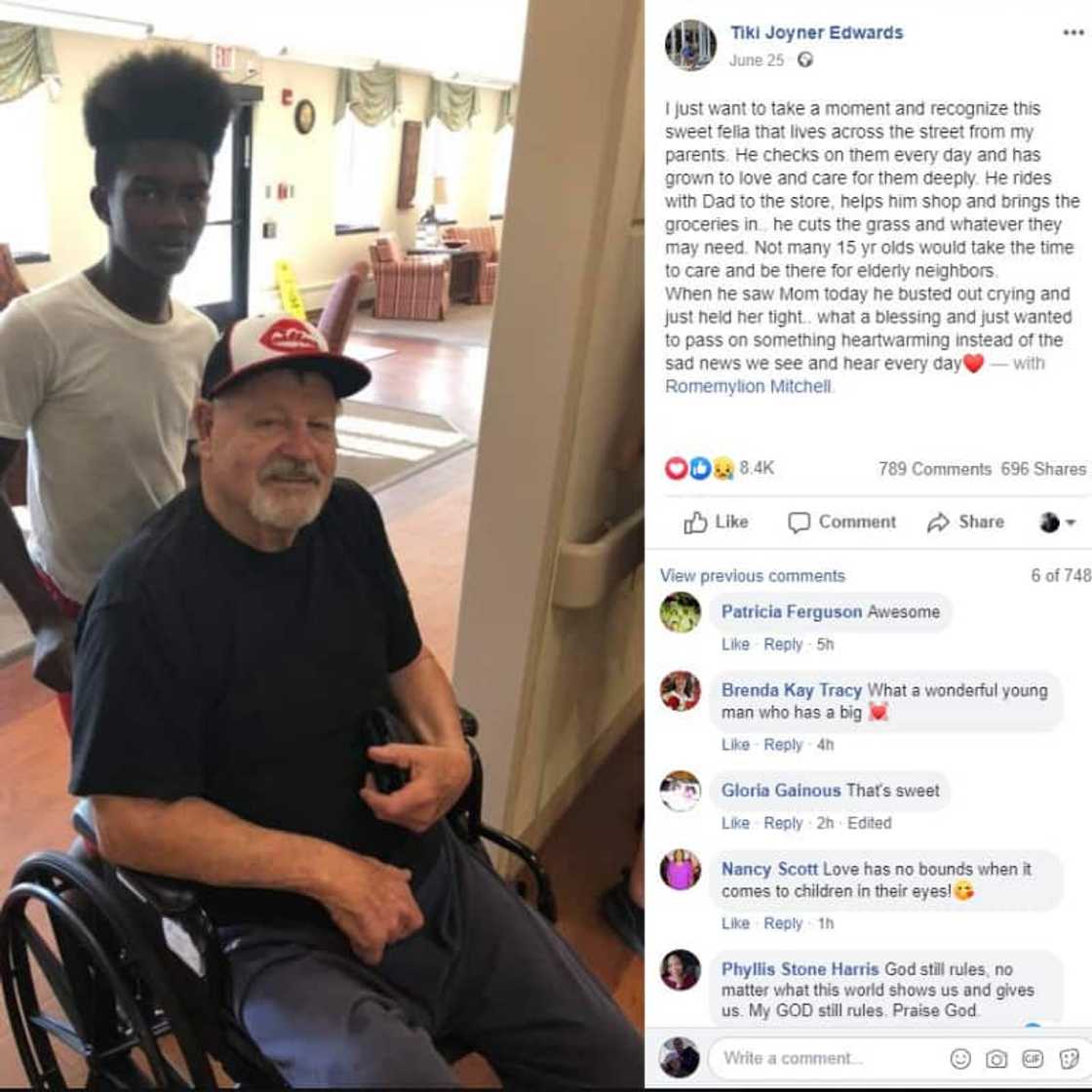The image size is (1092, 1092).
Task: Click the Share arrow button
Action: (x=966, y=522)
